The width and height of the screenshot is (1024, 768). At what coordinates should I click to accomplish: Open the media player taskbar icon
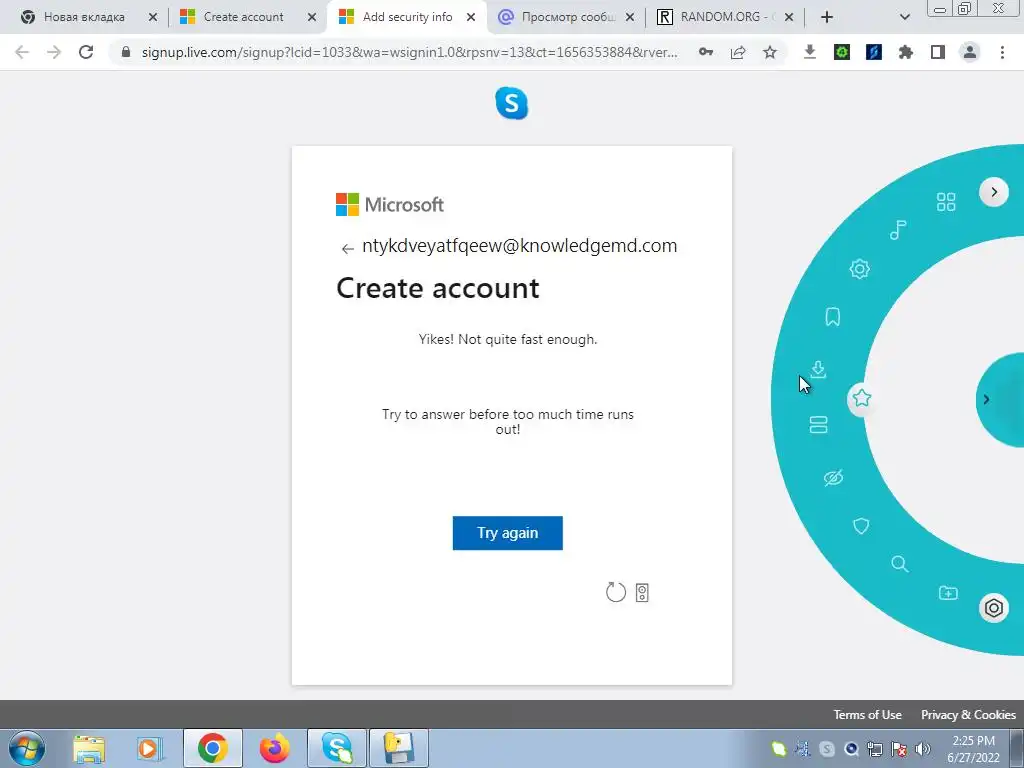150,748
